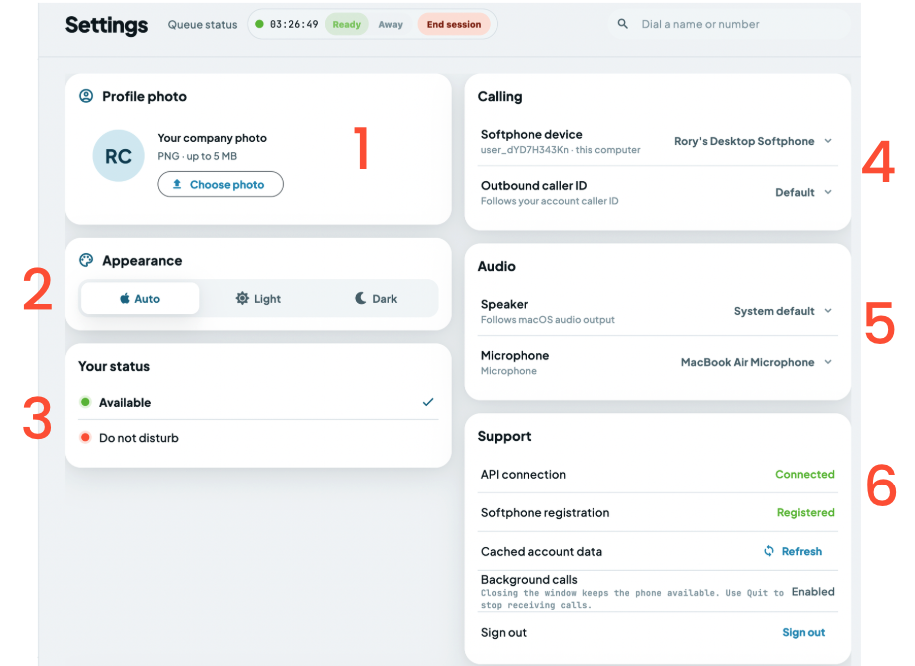
Task: Click the 03:26:49 session timer
Action: coord(294,25)
